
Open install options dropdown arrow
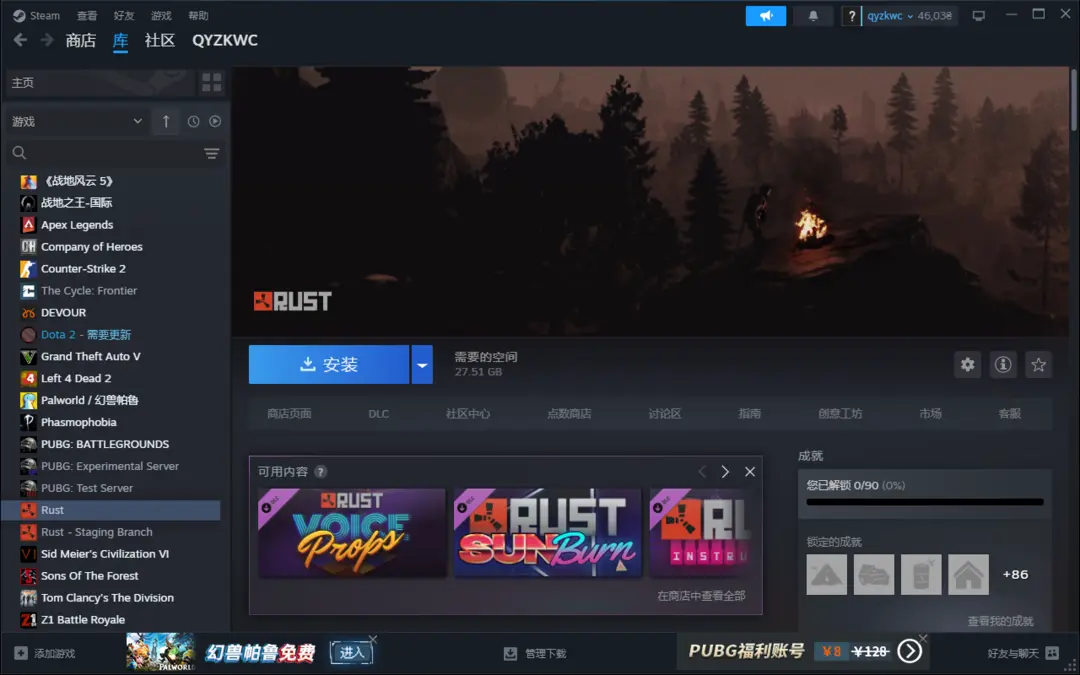[x=422, y=364]
